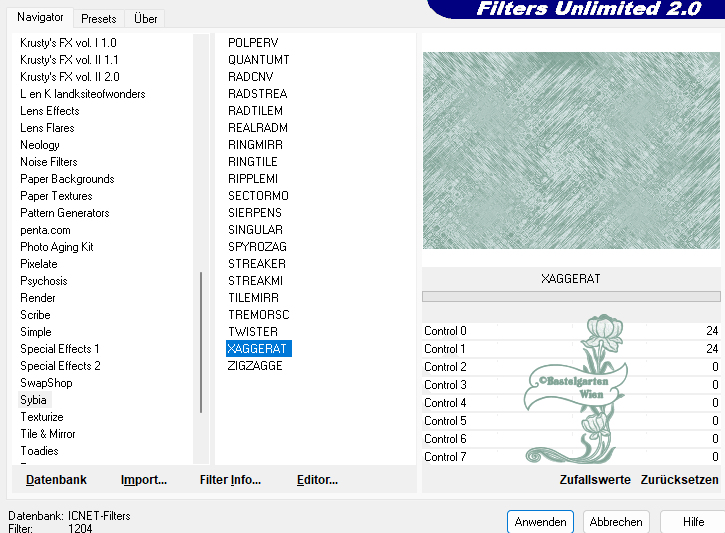Click the Datenbank button
Screen dimensions: 725x533
[56, 480]
